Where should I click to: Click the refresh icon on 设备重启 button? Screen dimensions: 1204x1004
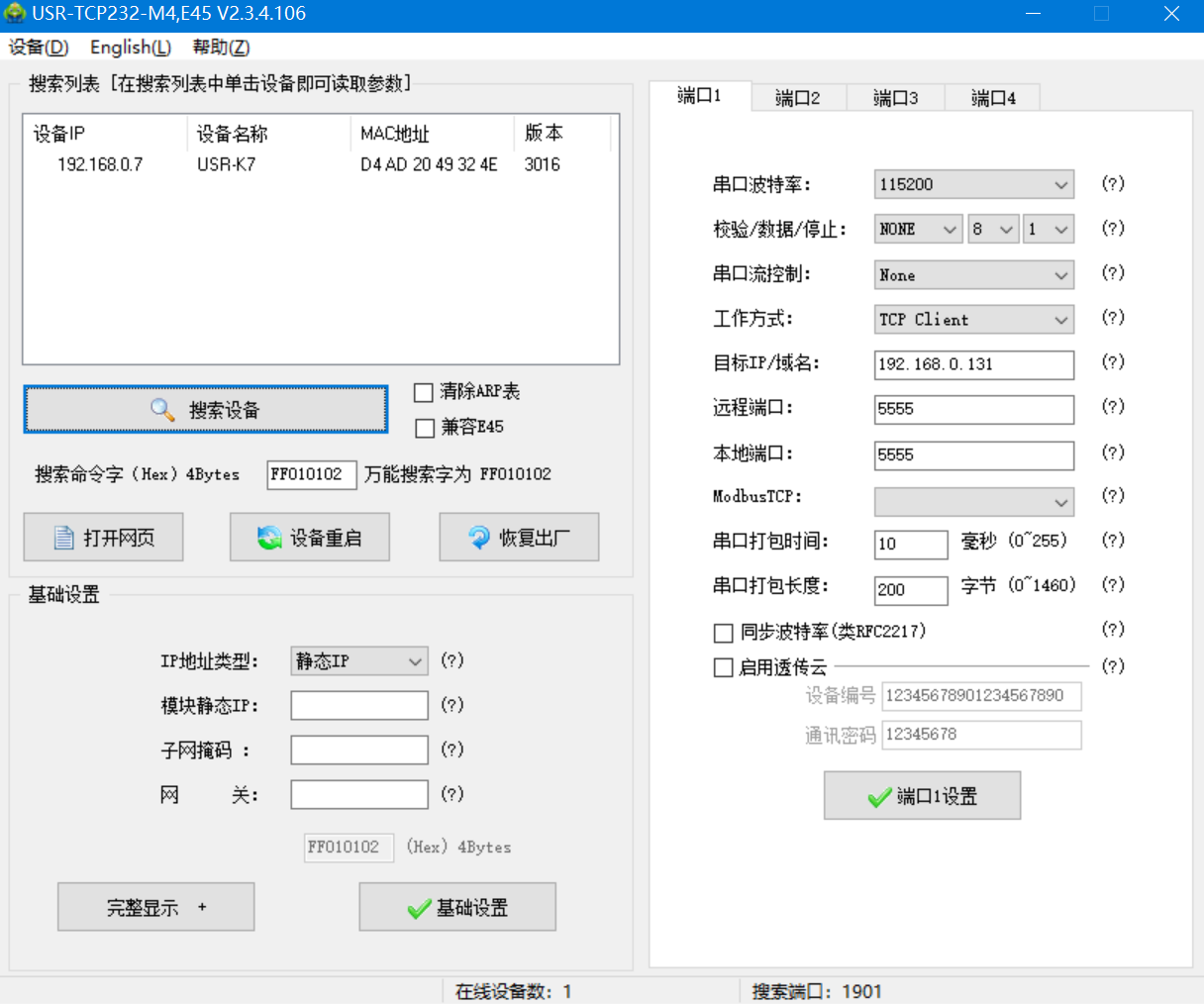point(269,538)
